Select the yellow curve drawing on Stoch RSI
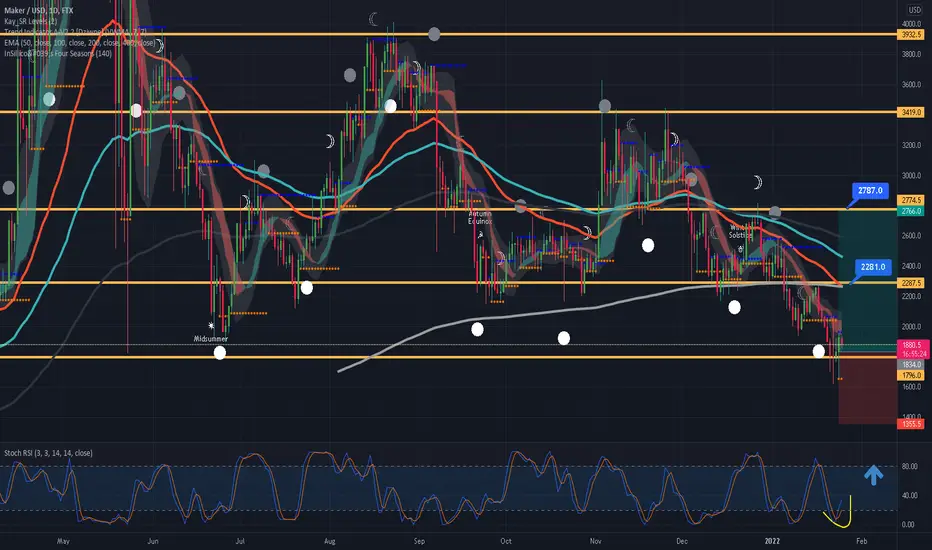Viewport: 932px width, 550px height. click(x=839, y=513)
